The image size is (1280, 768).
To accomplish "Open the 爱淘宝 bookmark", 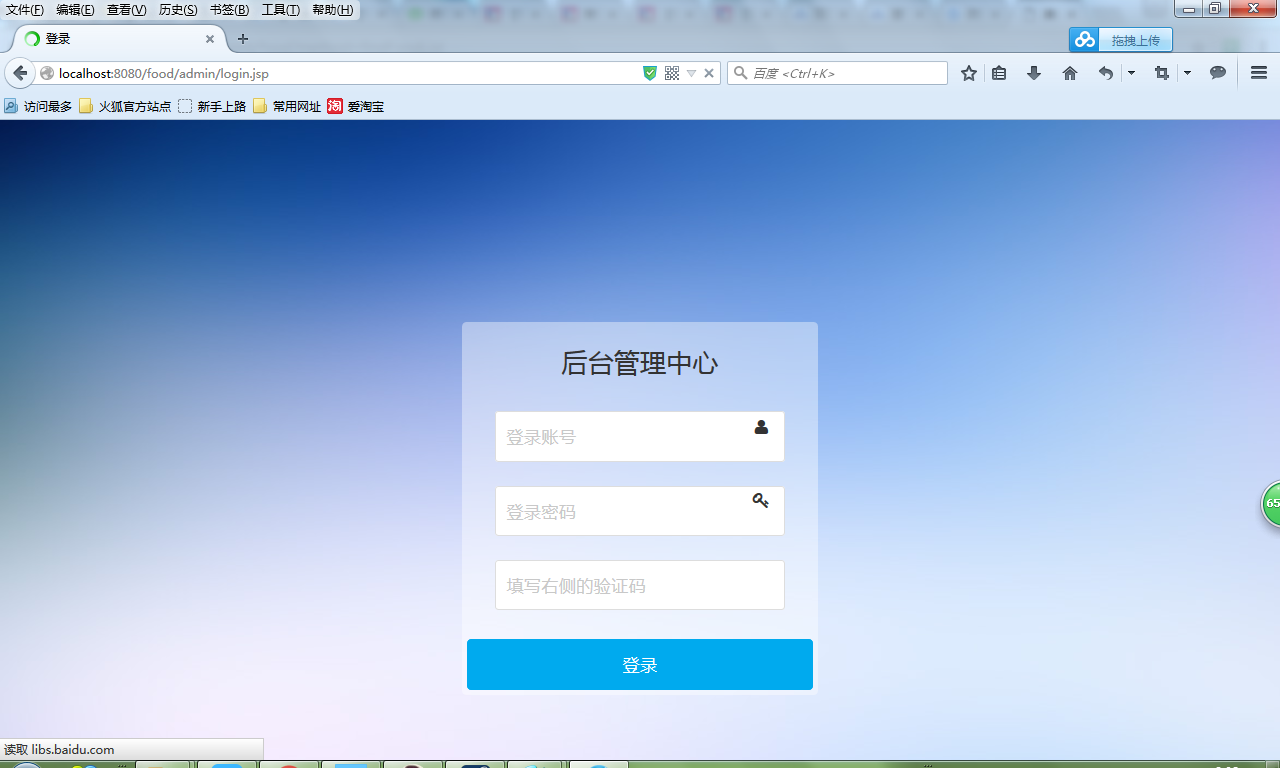I will 356,106.
